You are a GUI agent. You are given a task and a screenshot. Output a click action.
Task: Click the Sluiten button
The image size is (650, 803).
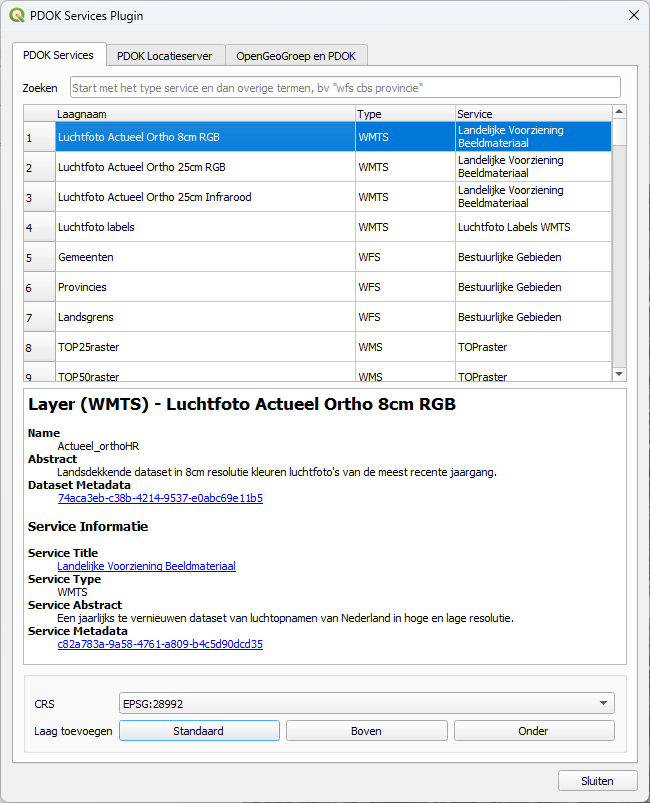(x=596, y=781)
